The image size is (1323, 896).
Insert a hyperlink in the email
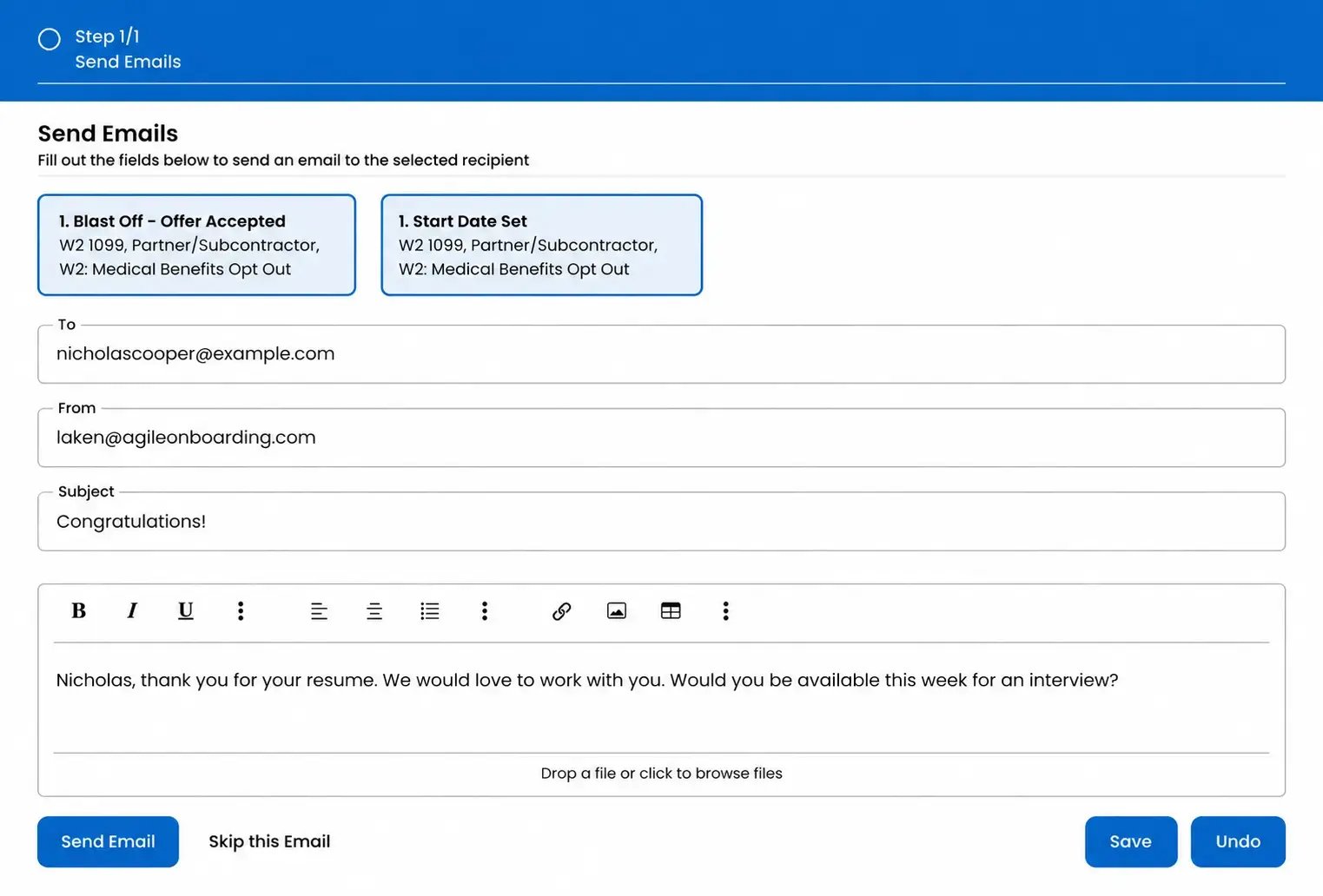pos(561,611)
